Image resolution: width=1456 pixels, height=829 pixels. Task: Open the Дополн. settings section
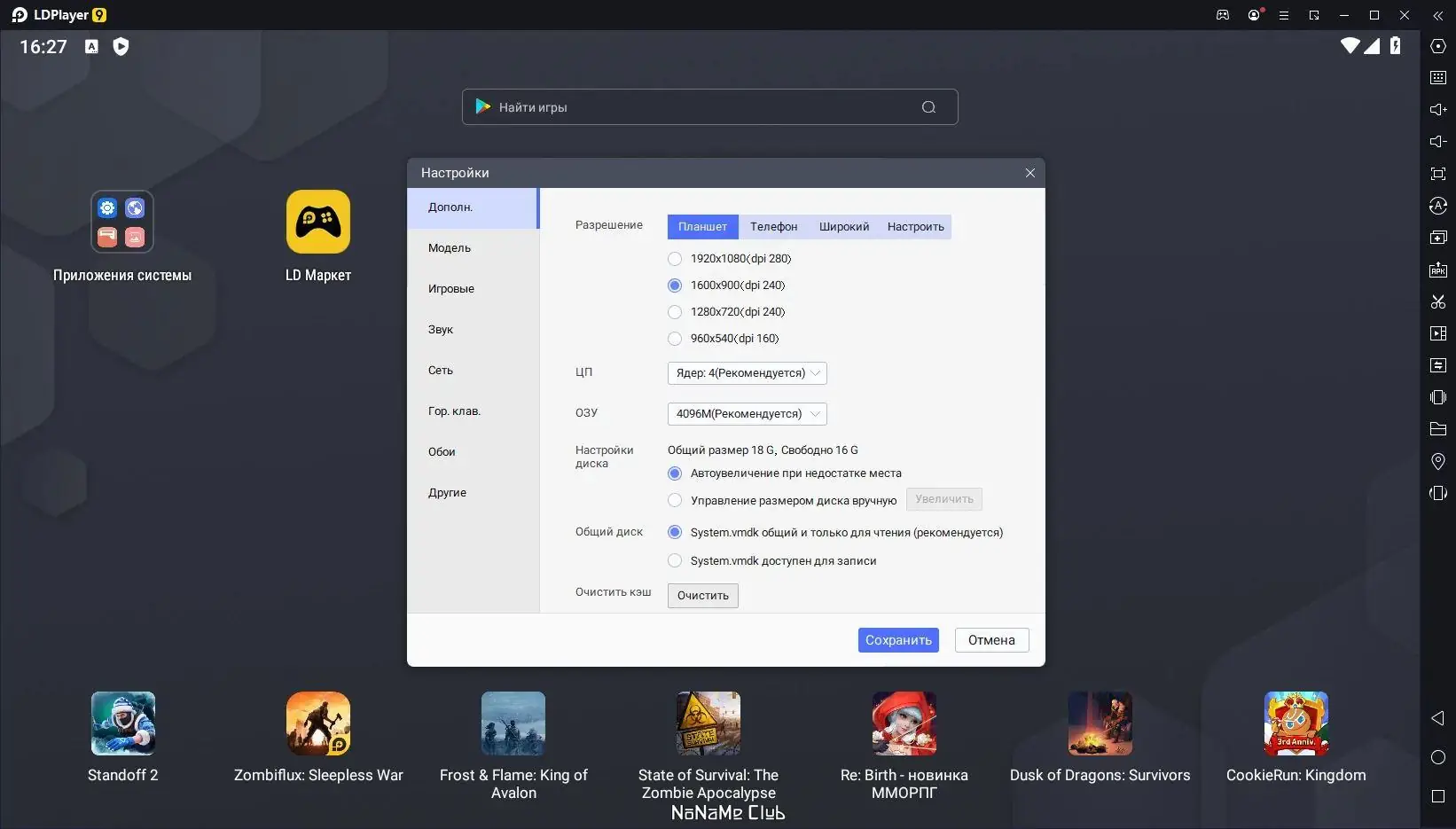click(473, 207)
